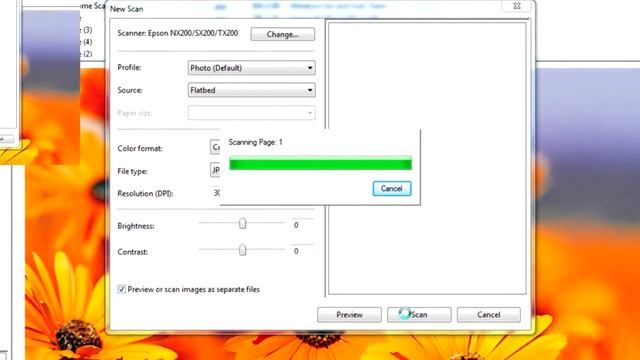Click the File type: label
Screen dimensions: 640x360
(132, 171)
